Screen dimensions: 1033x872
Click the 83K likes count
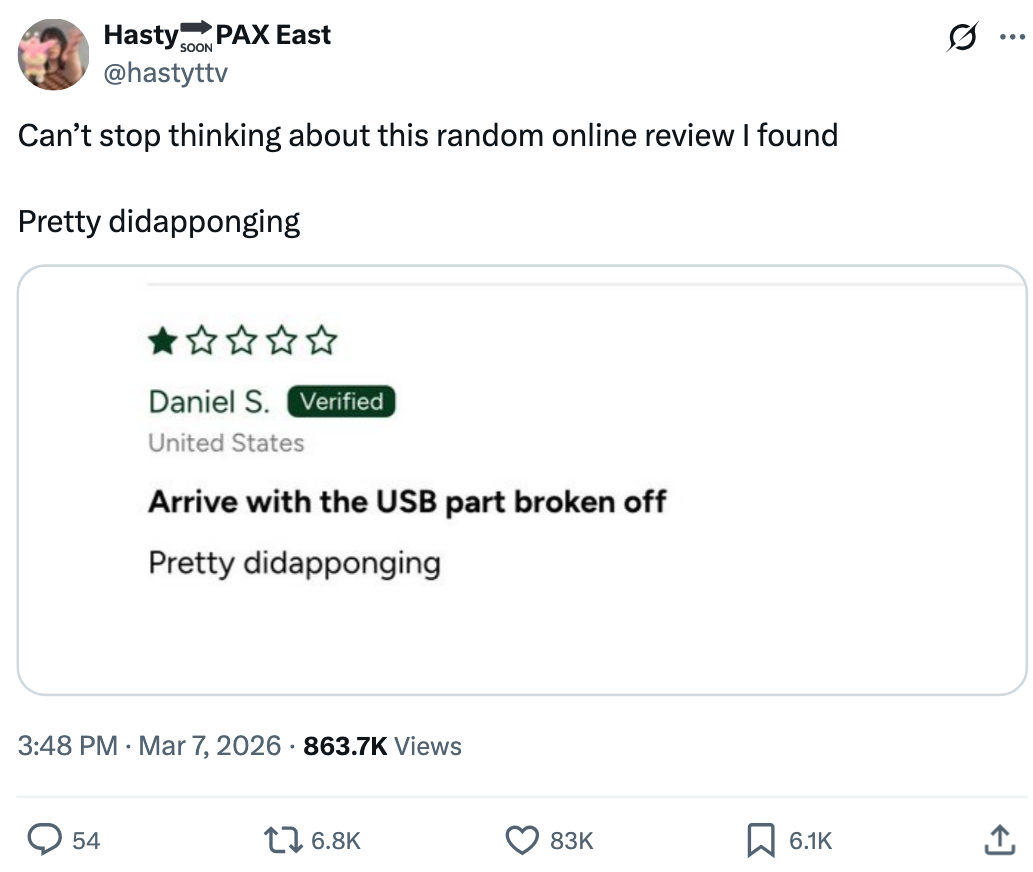[571, 841]
